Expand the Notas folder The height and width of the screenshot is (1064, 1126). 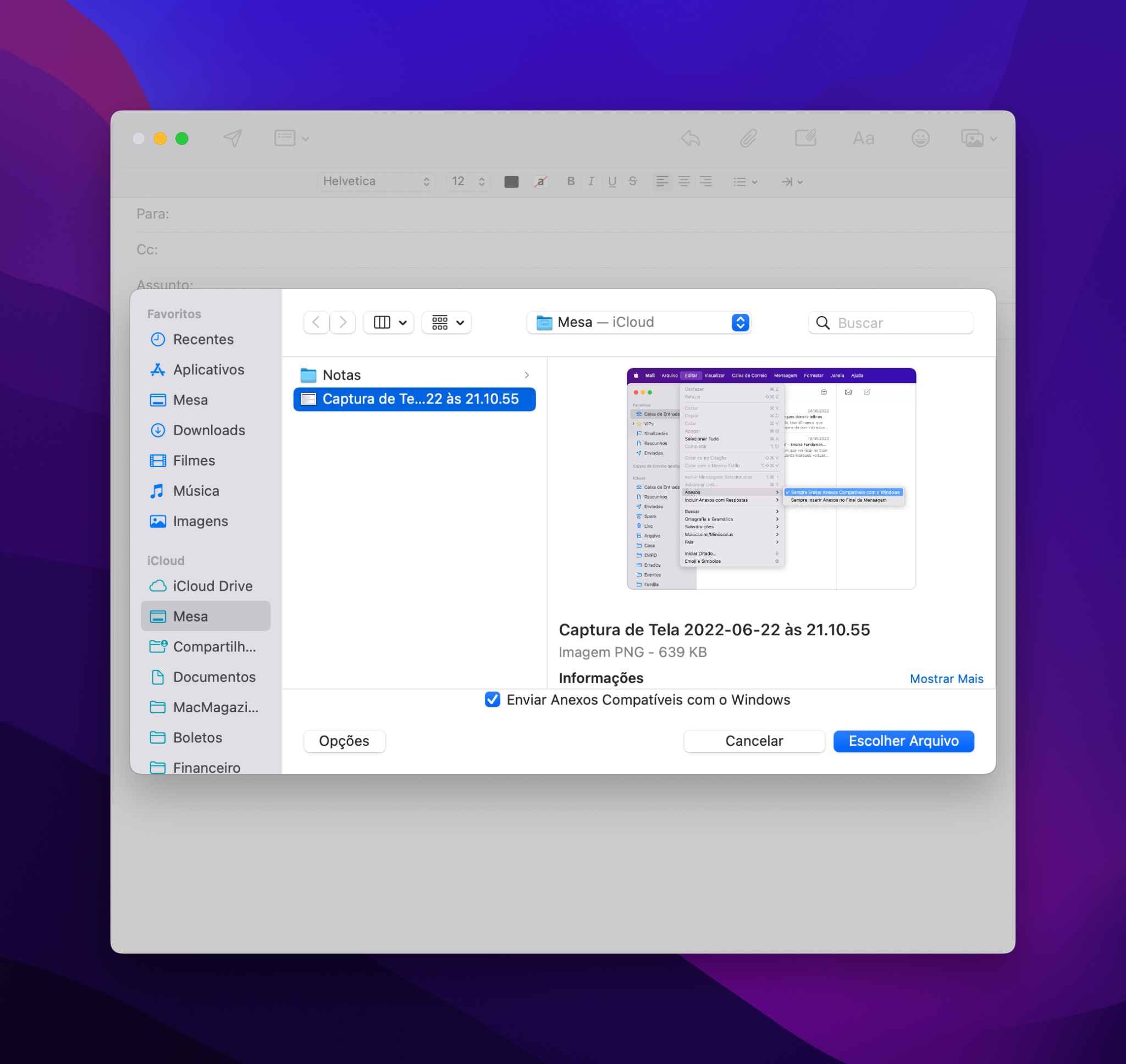point(526,374)
